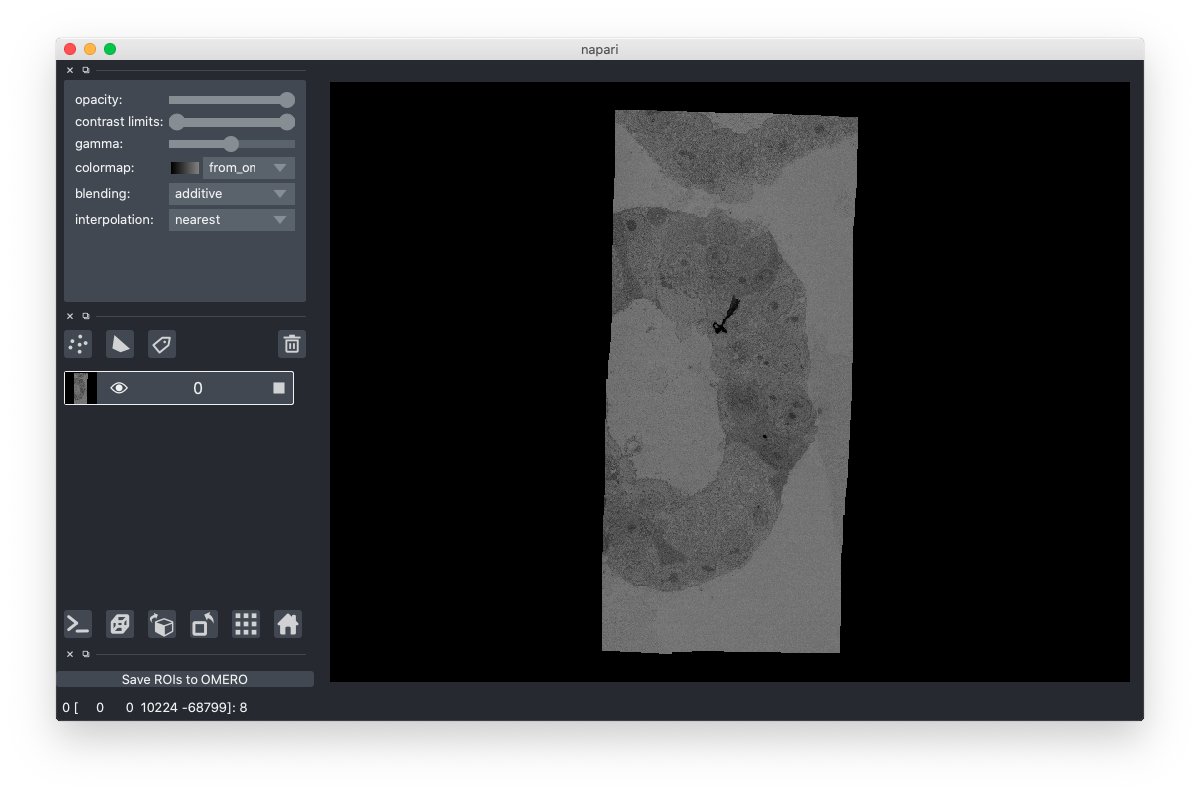The height and width of the screenshot is (795, 1200).
Task: Toggle 2D/3D view cube icon
Action: click(120, 624)
